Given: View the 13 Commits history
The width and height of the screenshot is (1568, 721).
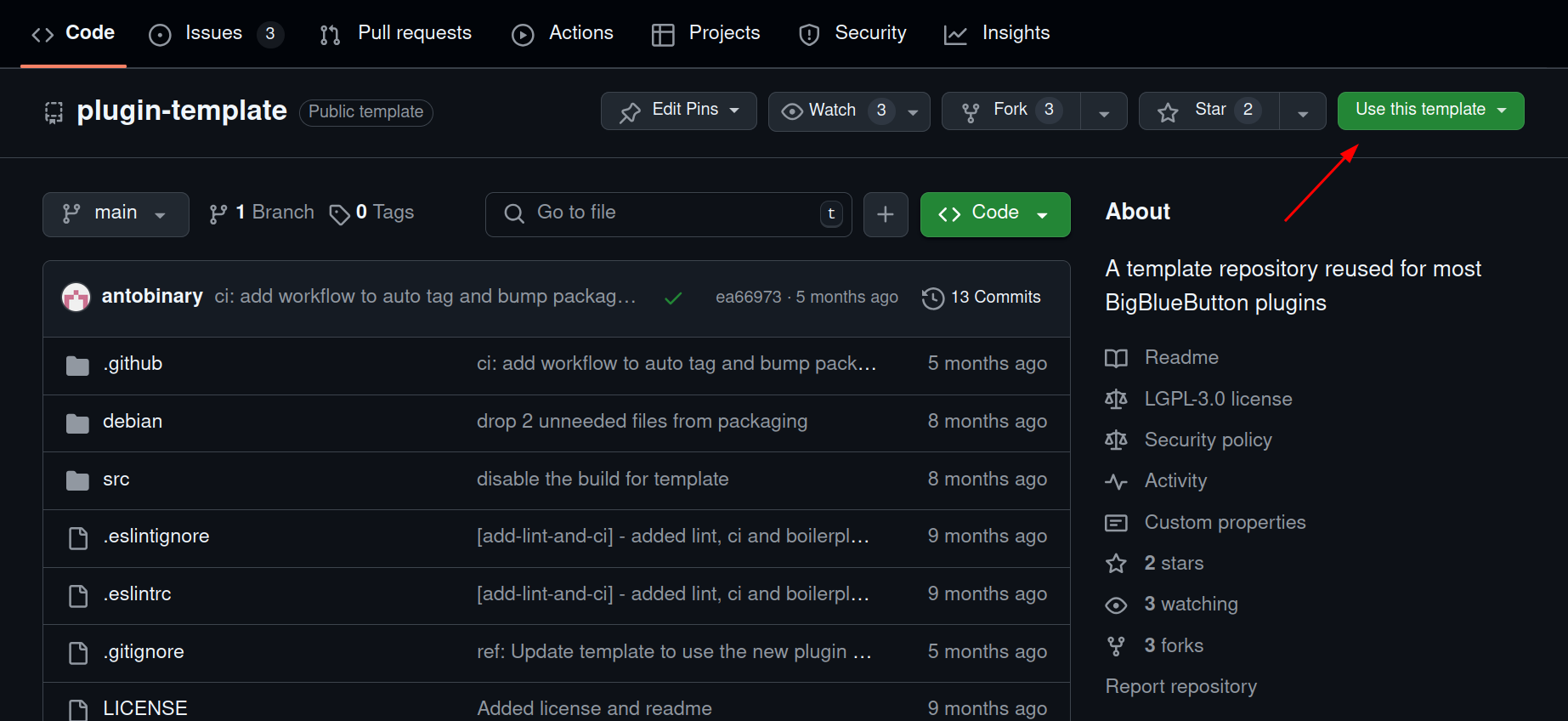Looking at the screenshot, I should pyautogui.click(x=982, y=298).
